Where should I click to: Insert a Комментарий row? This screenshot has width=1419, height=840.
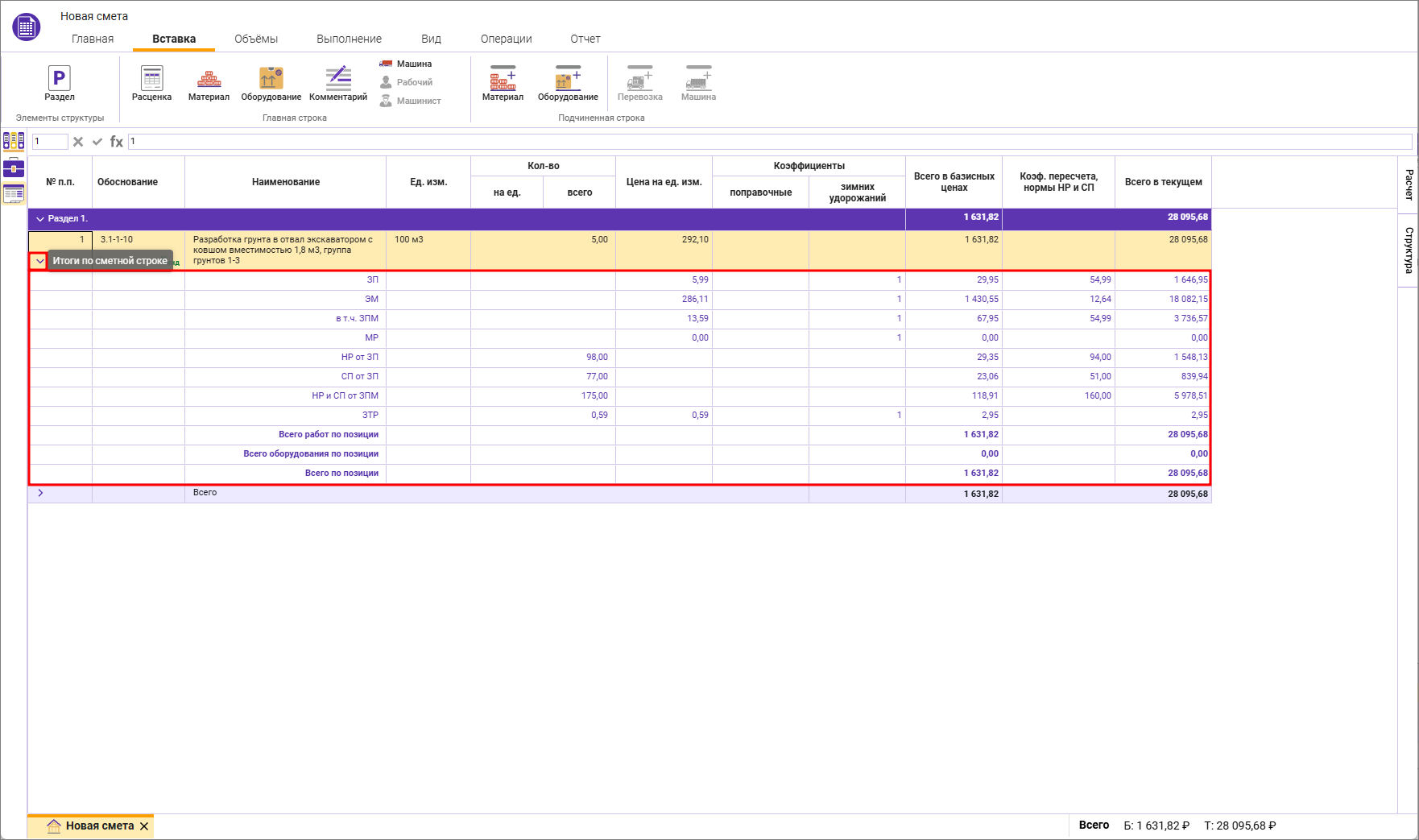[x=338, y=83]
